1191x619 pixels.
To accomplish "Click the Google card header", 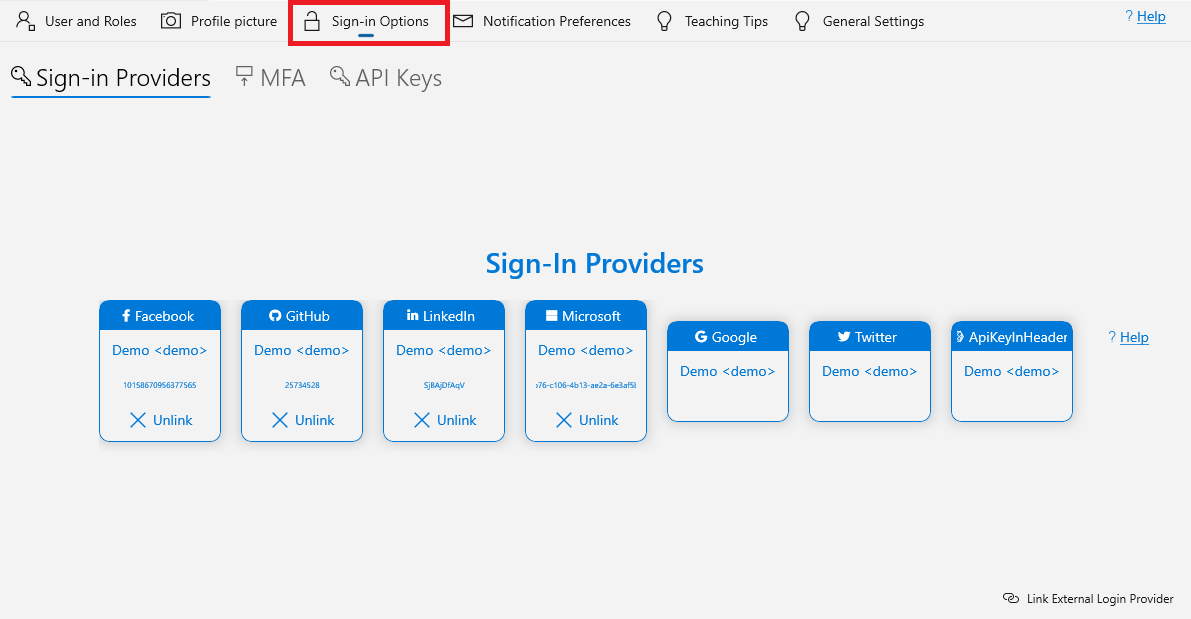I will pyautogui.click(x=728, y=336).
